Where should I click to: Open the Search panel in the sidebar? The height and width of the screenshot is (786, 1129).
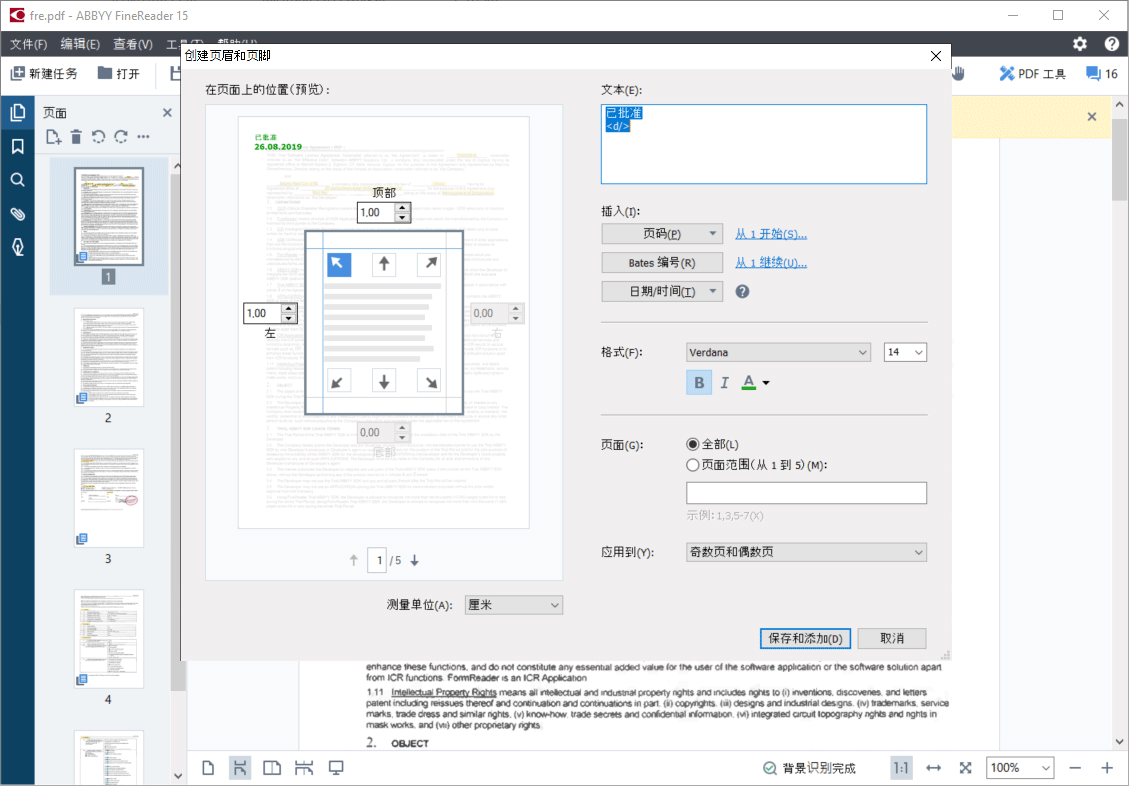click(x=18, y=180)
